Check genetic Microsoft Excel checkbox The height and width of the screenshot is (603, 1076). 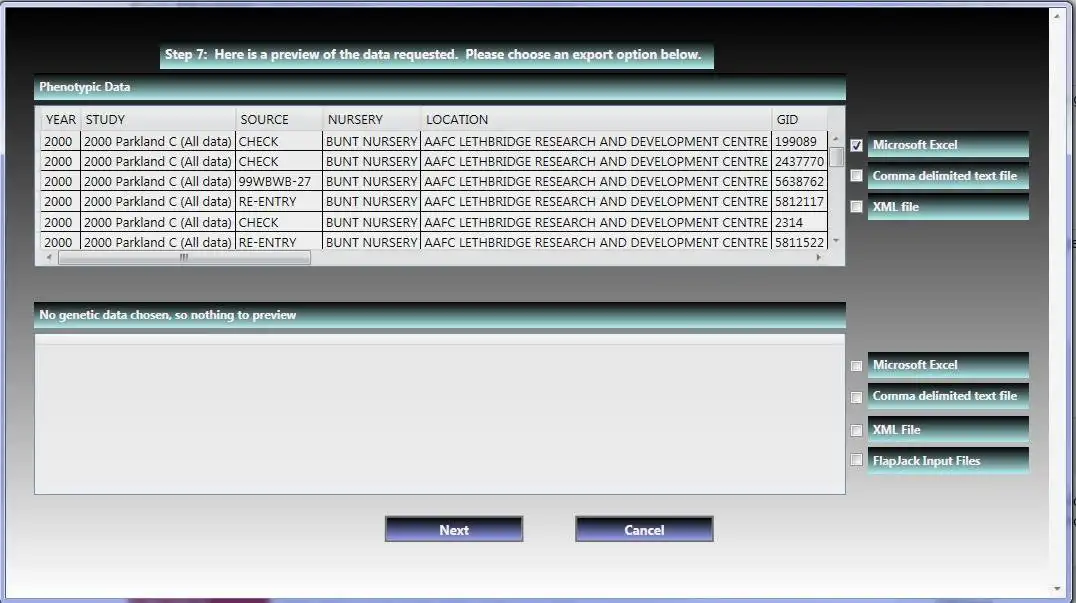click(856, 366)
